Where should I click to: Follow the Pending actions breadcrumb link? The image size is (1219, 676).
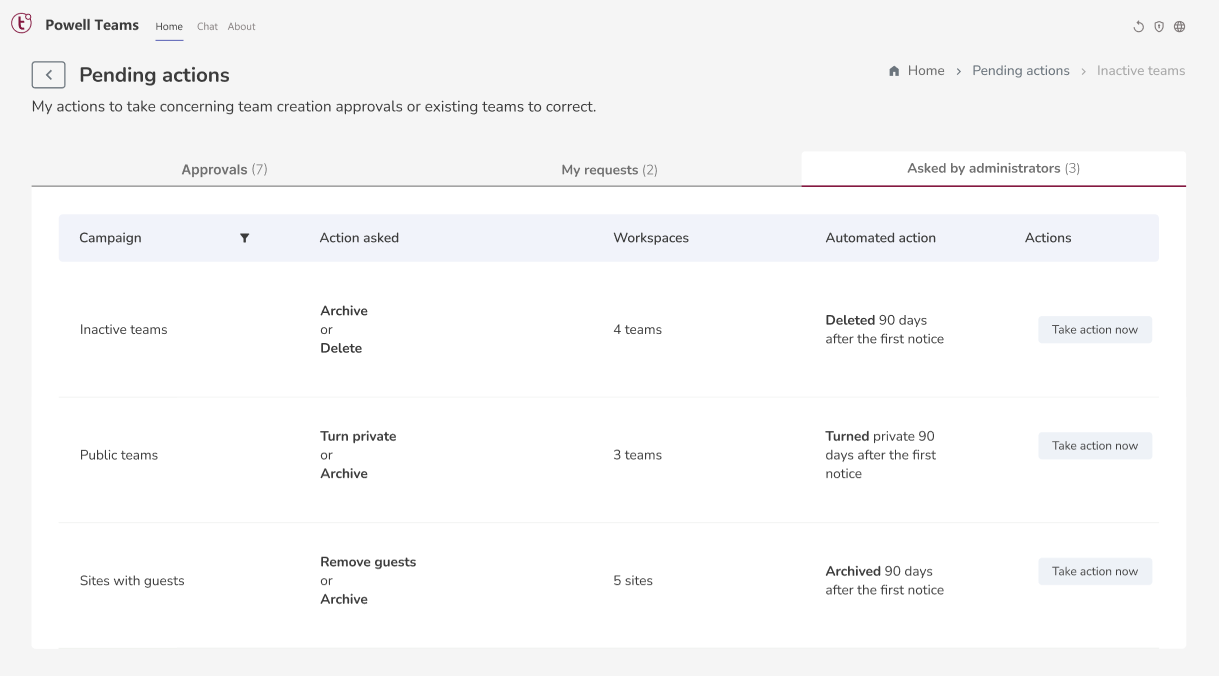1021,71
